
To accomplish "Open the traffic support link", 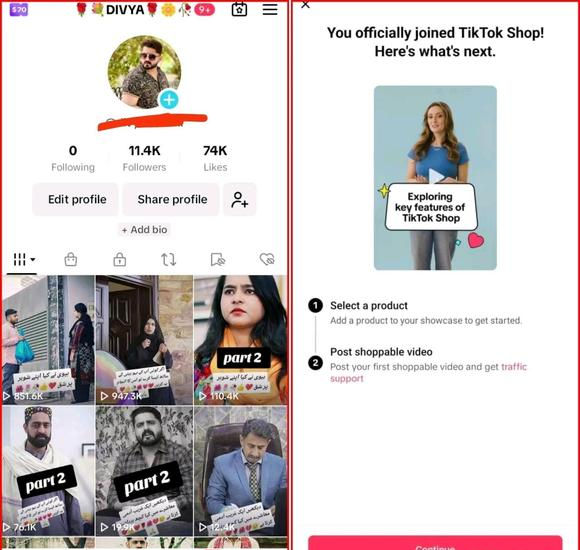I will pyautogui.click(x=428, y=372).
